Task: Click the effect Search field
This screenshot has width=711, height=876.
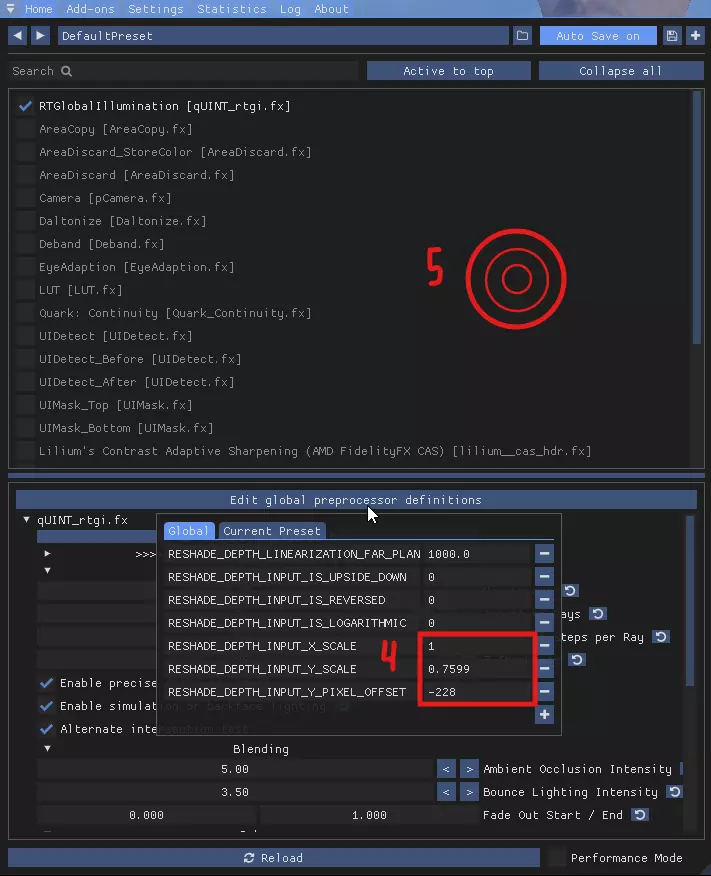Action: (184, 71)
